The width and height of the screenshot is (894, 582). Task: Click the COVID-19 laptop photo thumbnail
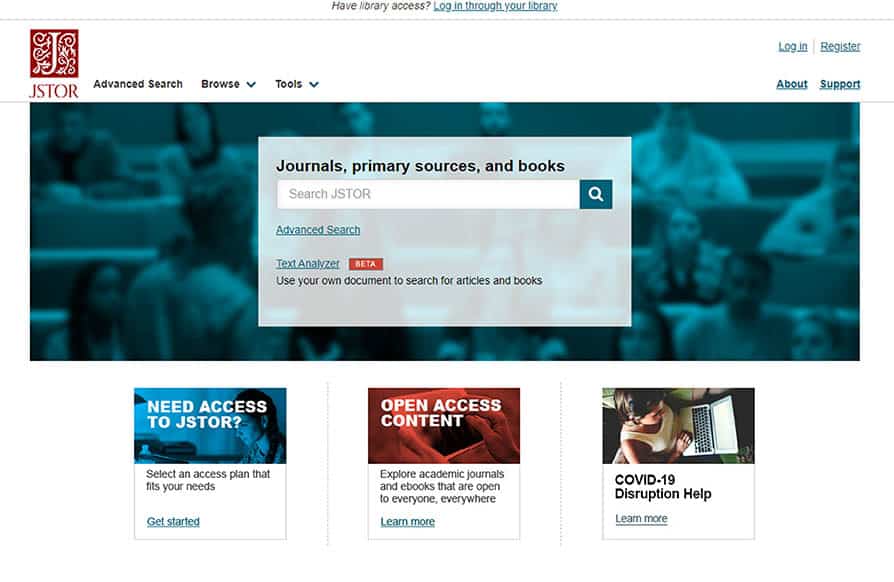(x=678, y=426)
